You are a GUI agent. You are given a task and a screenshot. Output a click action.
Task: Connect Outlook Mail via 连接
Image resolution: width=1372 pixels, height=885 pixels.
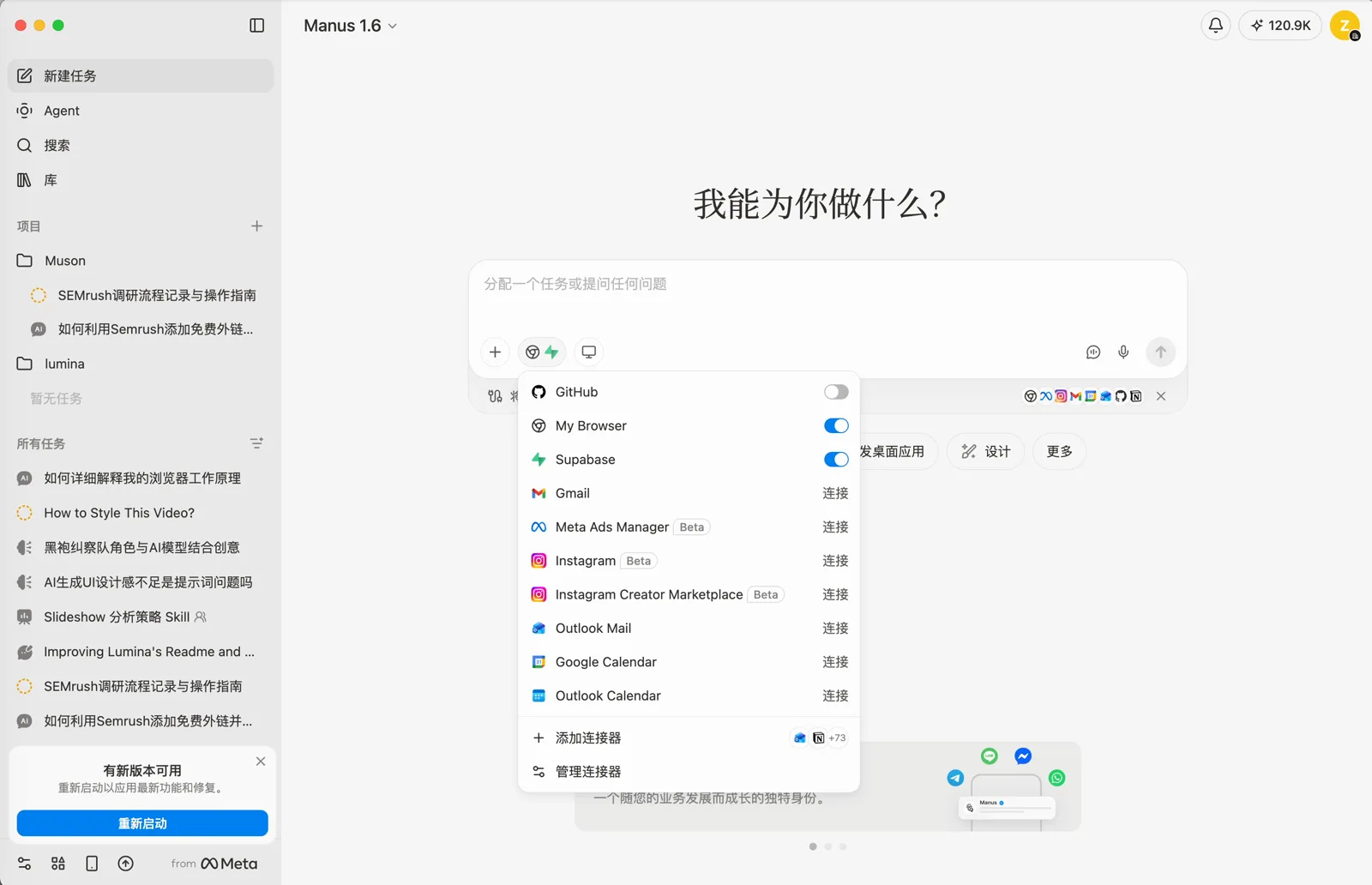(x=835, y=629)
